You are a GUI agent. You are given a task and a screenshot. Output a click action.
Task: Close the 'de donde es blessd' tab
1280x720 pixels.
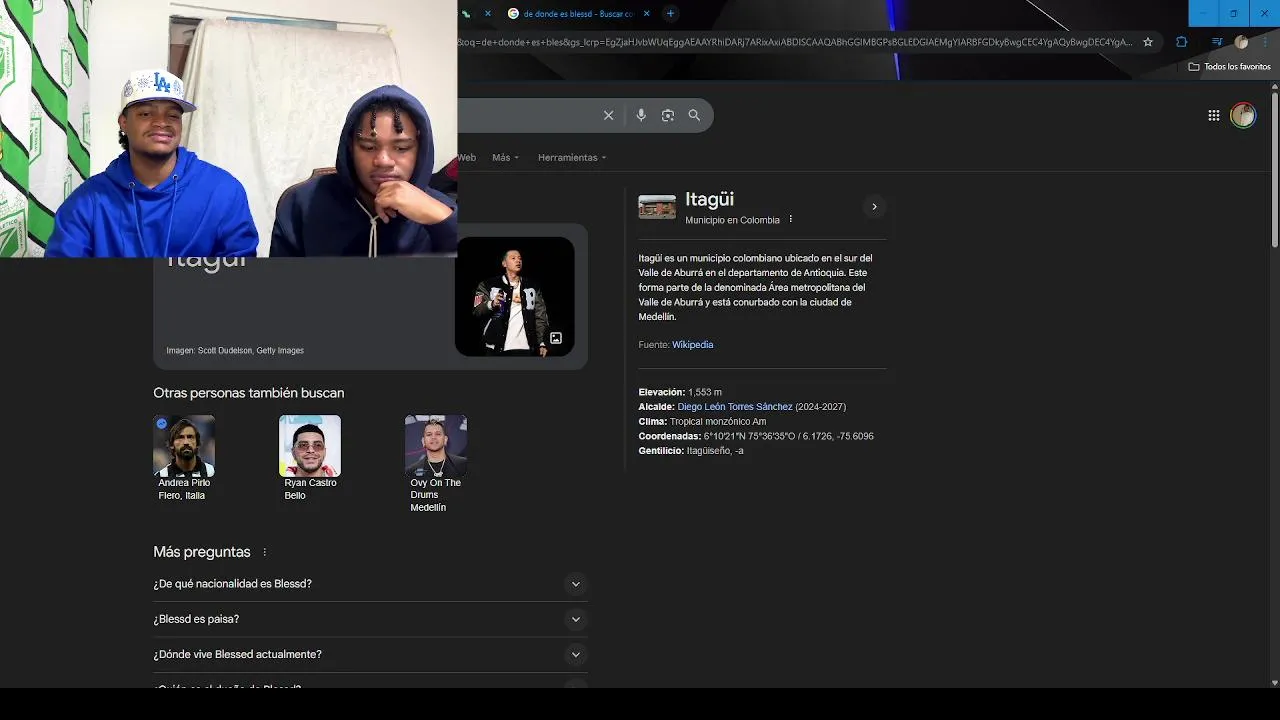click(646, 13)
